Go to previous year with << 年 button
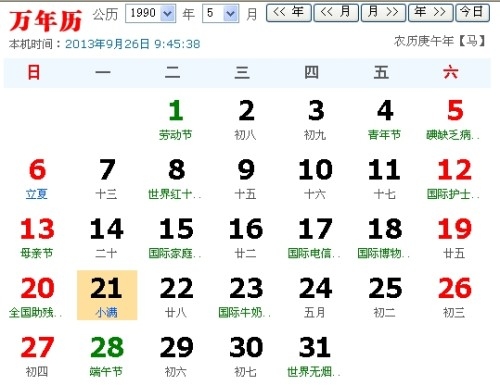This screenshot has height=385, width=500. 289,13
